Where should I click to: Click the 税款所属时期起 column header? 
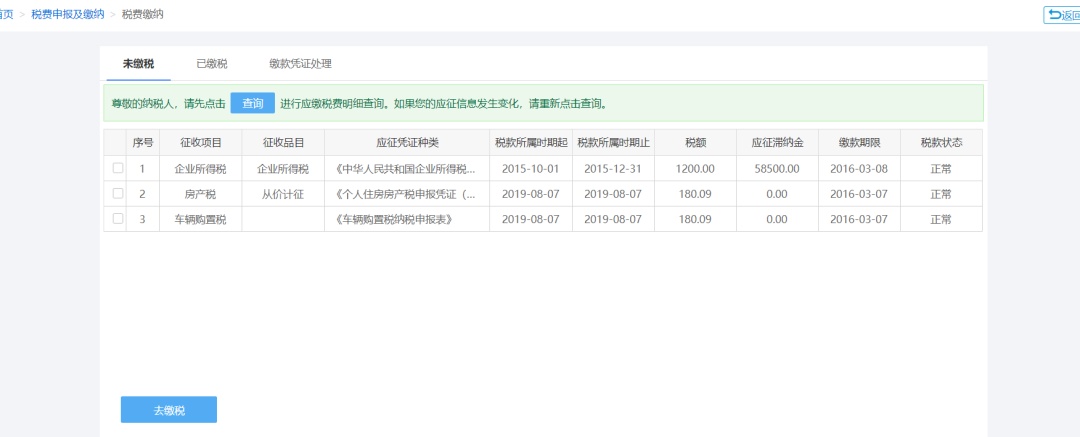[530, 142]
